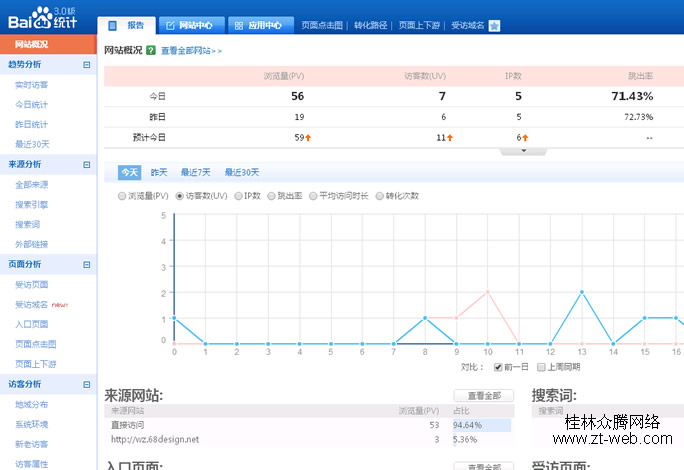The height and width of the screenshot is (470, 684).
Task: Select the 转化次数 radio button
Action: [x=380, y=196]
